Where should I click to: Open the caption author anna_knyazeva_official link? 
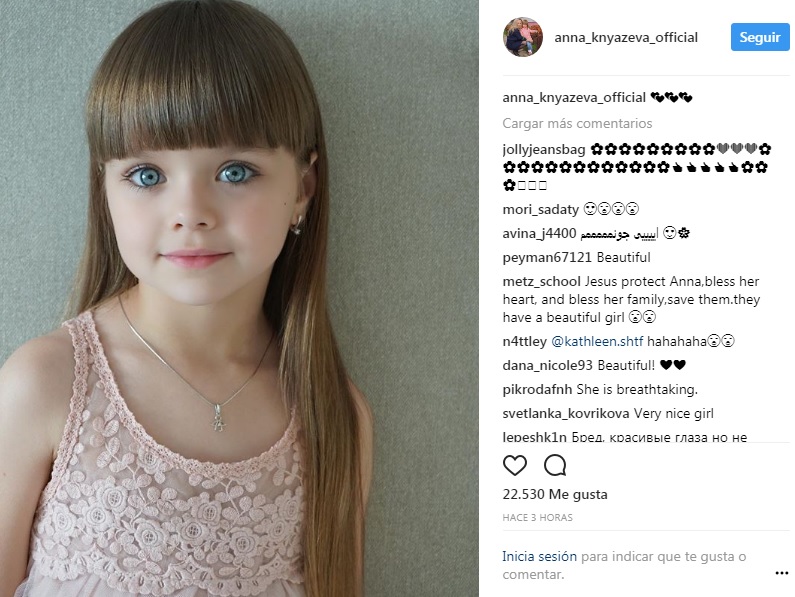574,97
